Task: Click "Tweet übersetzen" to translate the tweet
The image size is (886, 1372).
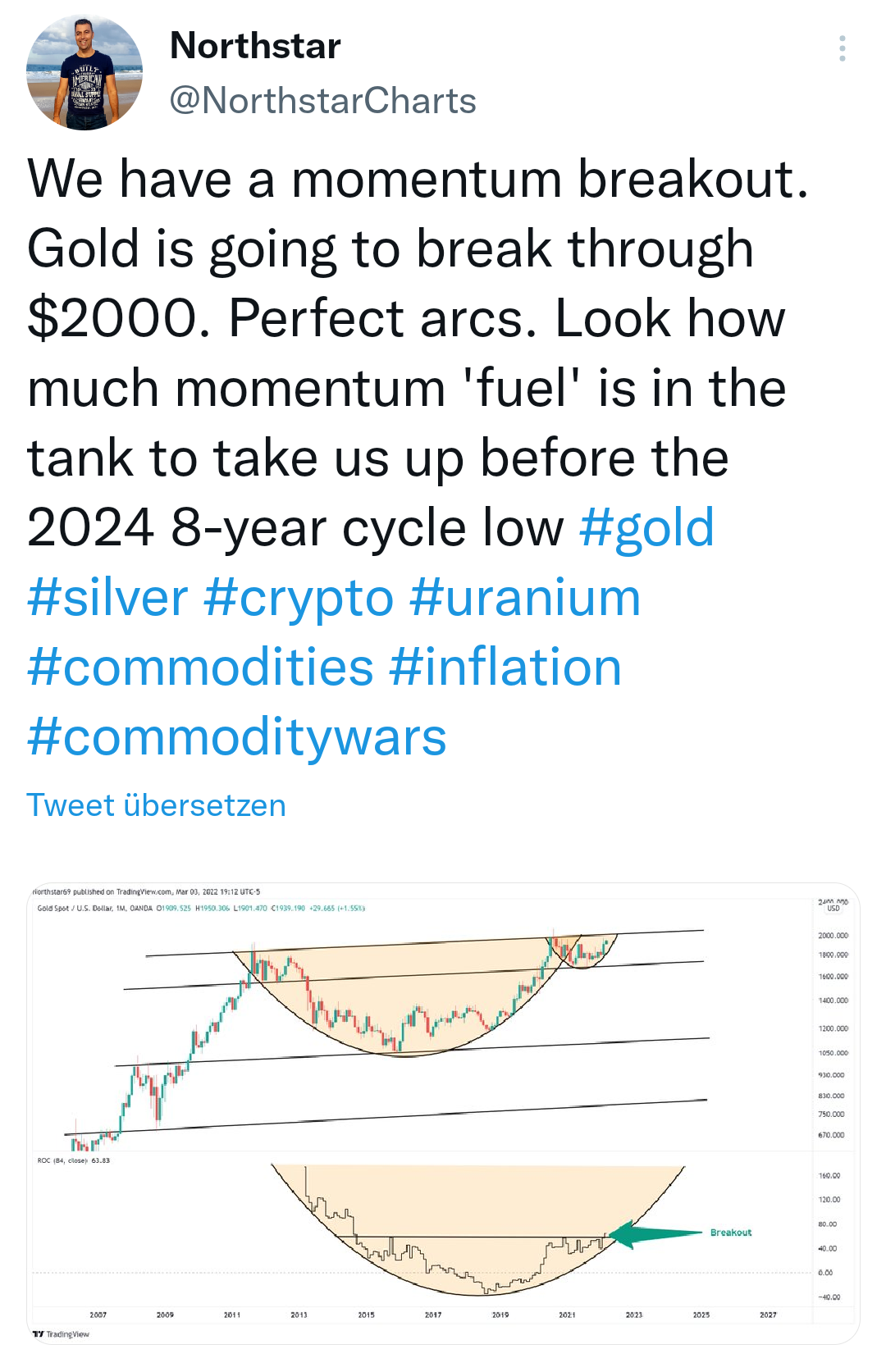Action: coord(156,805)
